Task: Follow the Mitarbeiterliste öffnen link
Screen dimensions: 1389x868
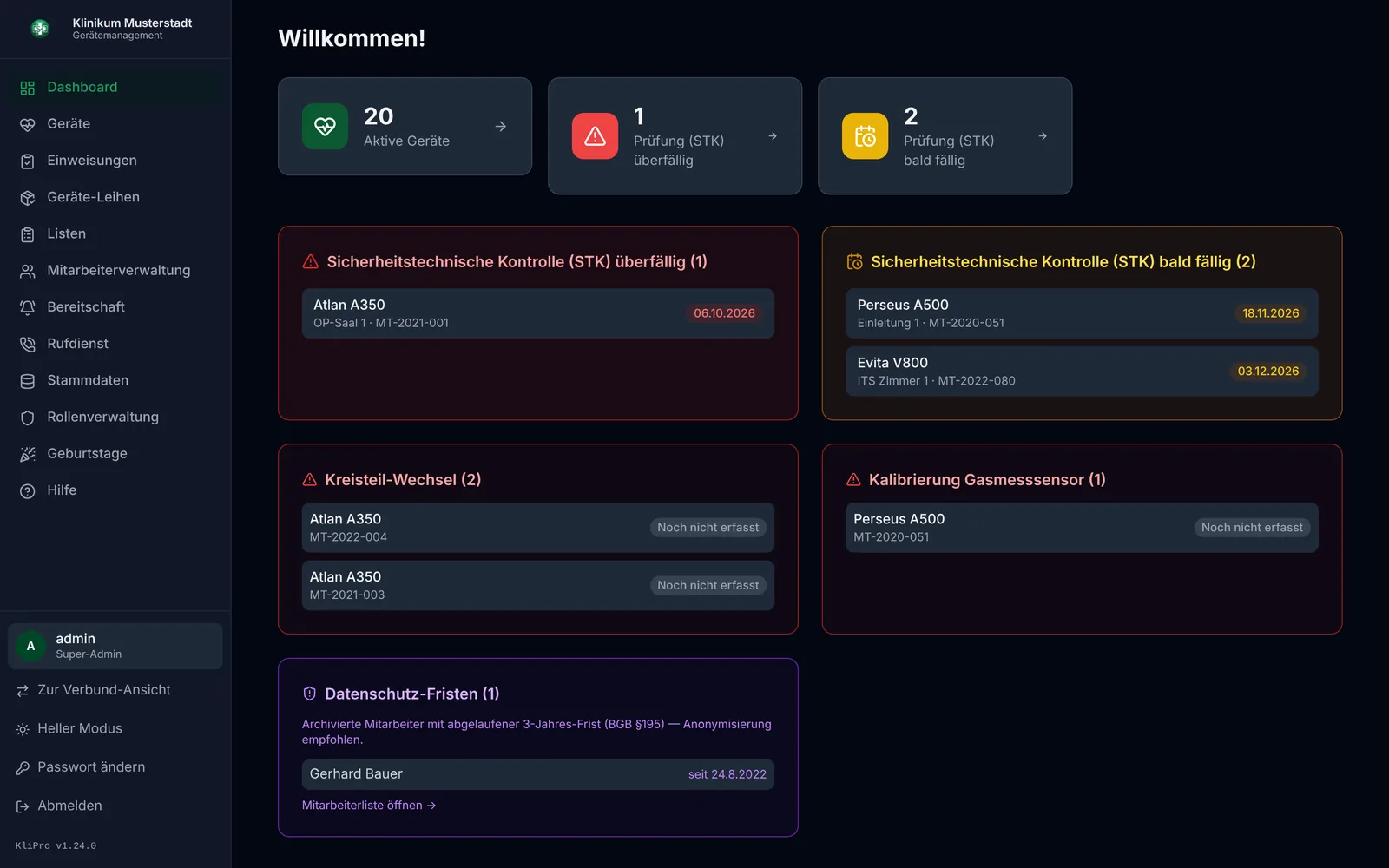Action: tap(369, 806)
